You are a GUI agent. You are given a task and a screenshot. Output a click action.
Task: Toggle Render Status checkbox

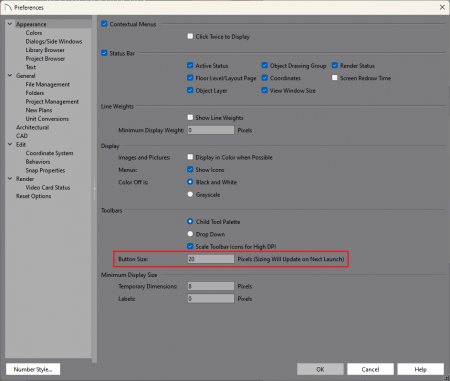click(x=335, y=65)
